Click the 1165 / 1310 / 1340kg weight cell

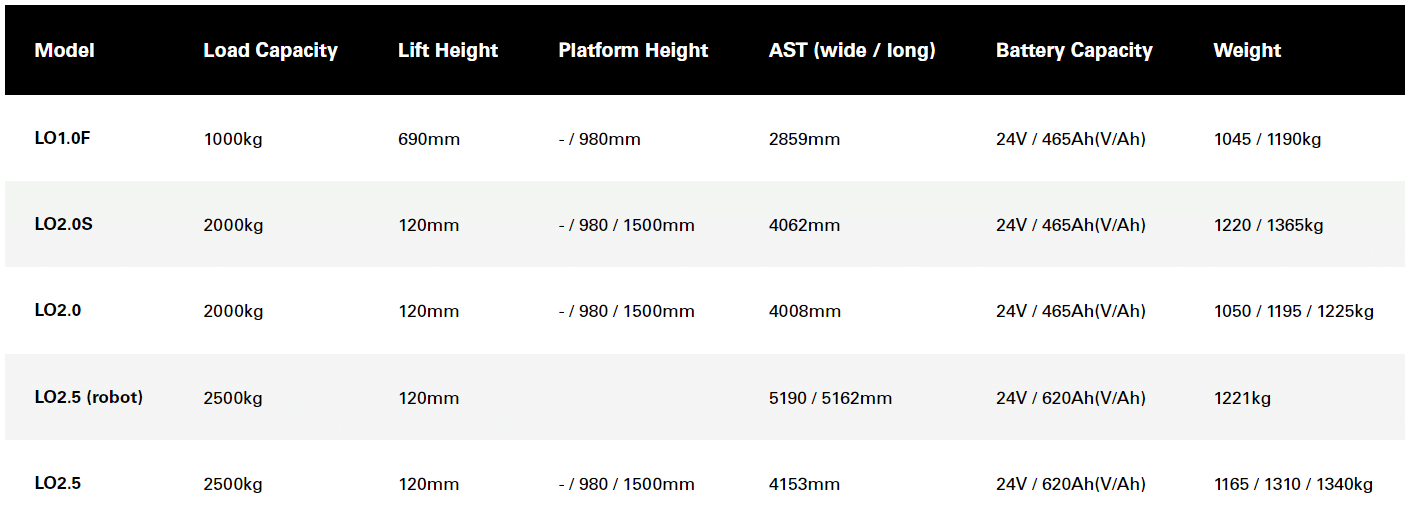coord(1293,484)
